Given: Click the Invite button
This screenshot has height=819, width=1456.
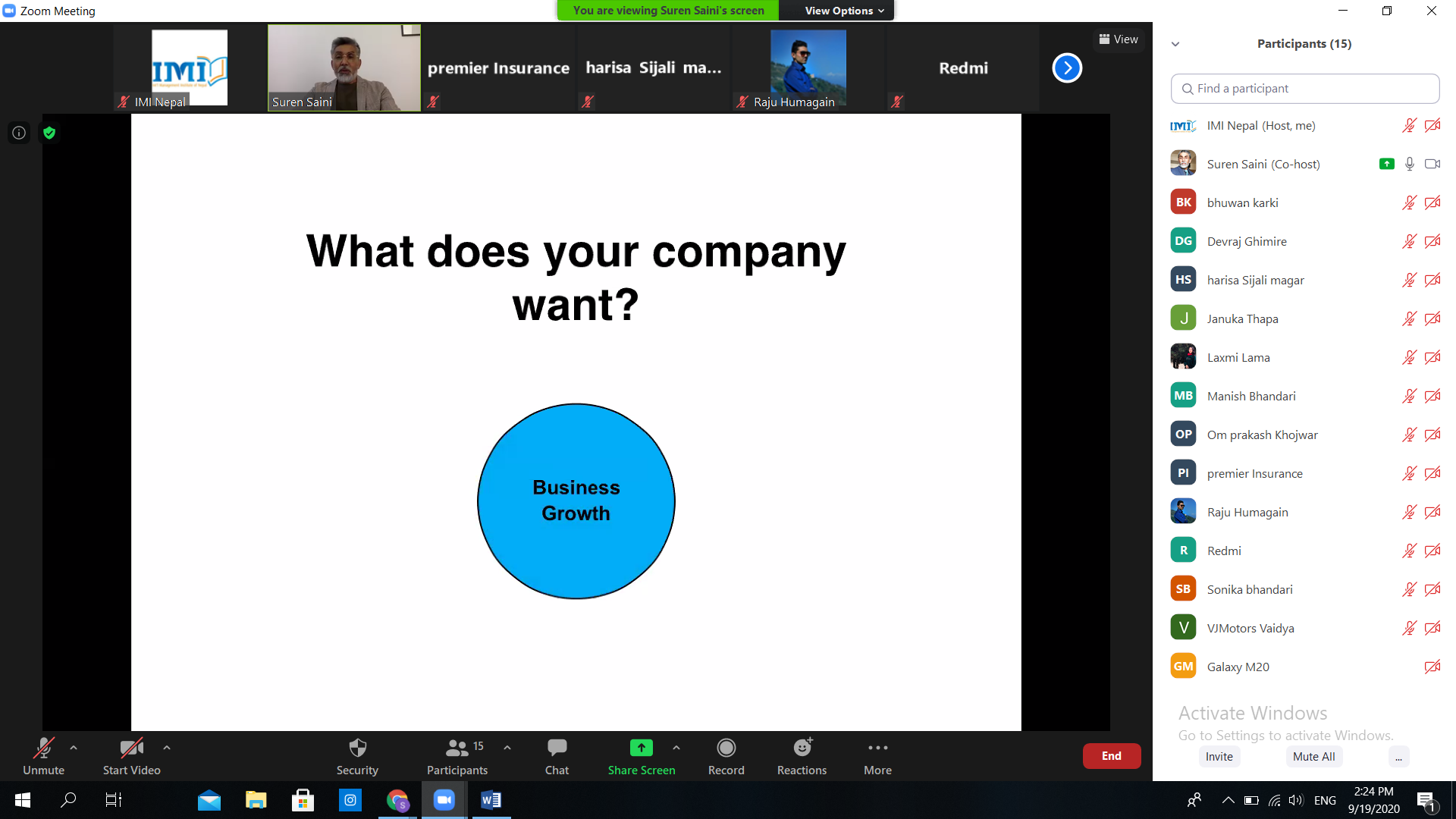Looking at the screenshot, I should click(1219, 756).
